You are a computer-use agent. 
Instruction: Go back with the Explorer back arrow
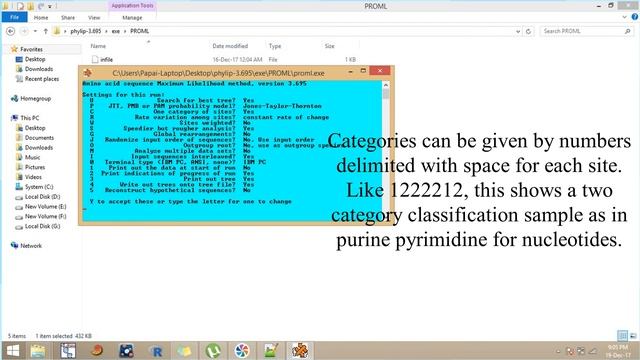(x=11, y=31)
